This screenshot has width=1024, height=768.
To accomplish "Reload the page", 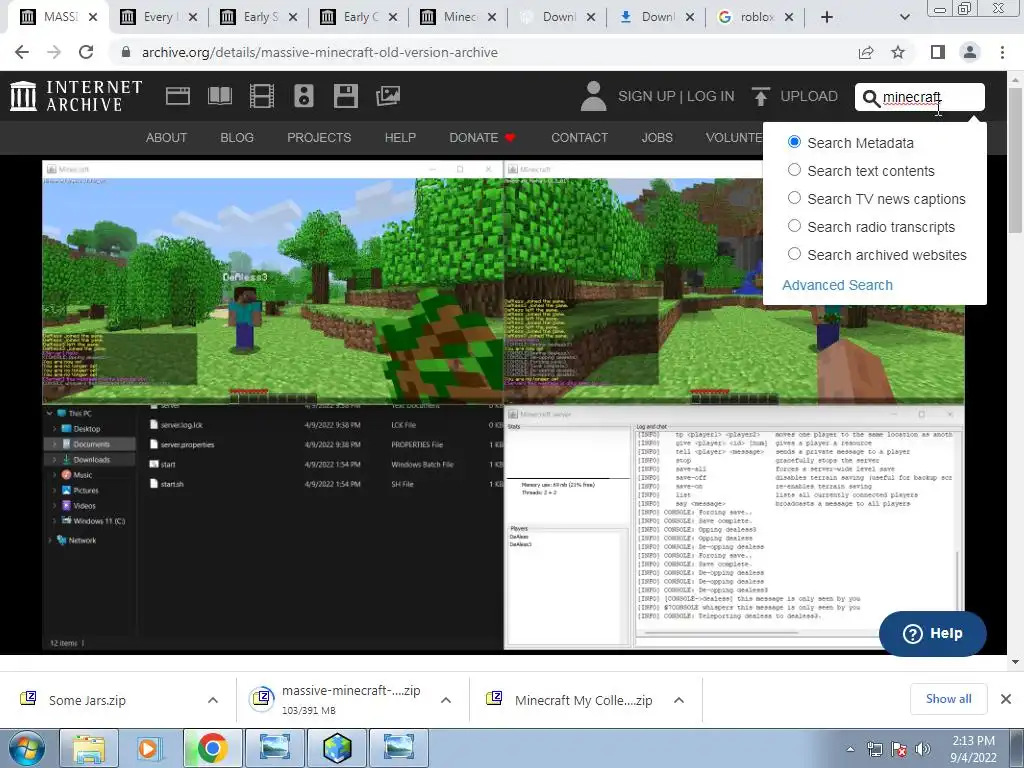I will click(x=86, y=52).
